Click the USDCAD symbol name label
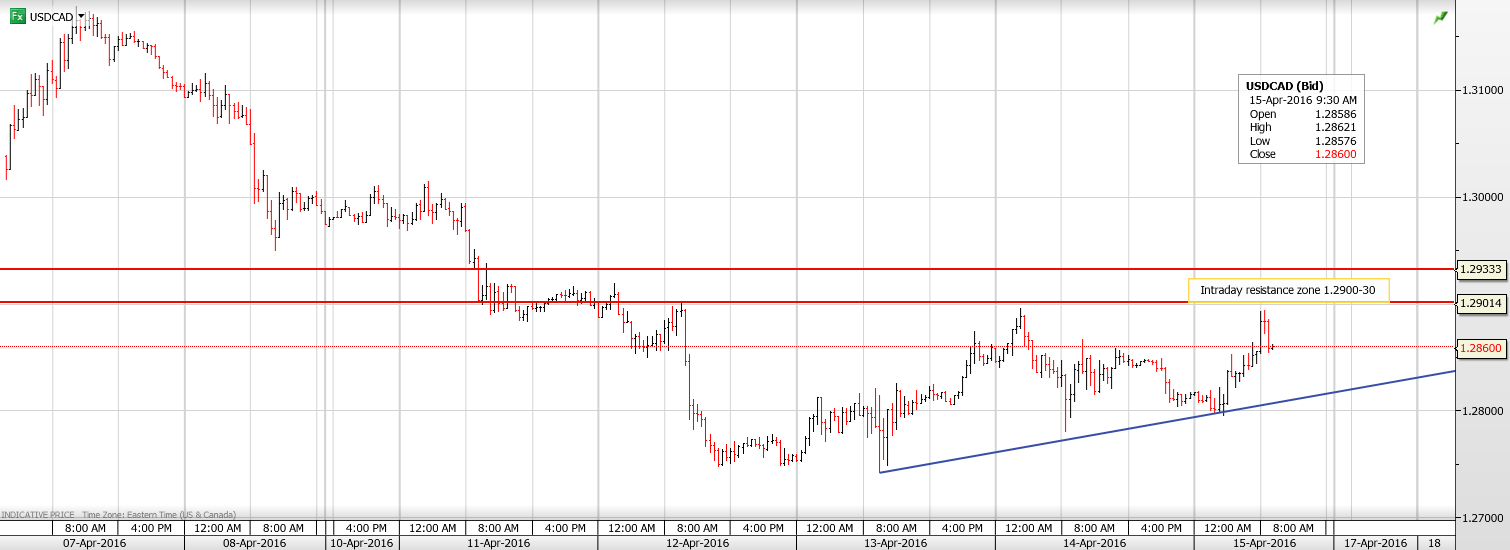1510x550 pixels. tap(51, 16)
